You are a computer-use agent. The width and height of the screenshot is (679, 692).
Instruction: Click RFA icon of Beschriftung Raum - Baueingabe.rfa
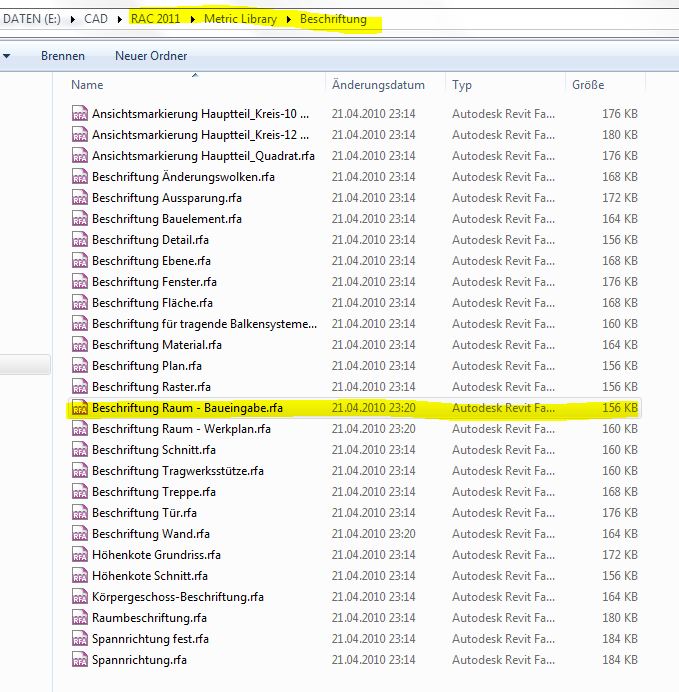tap(79, 407)
